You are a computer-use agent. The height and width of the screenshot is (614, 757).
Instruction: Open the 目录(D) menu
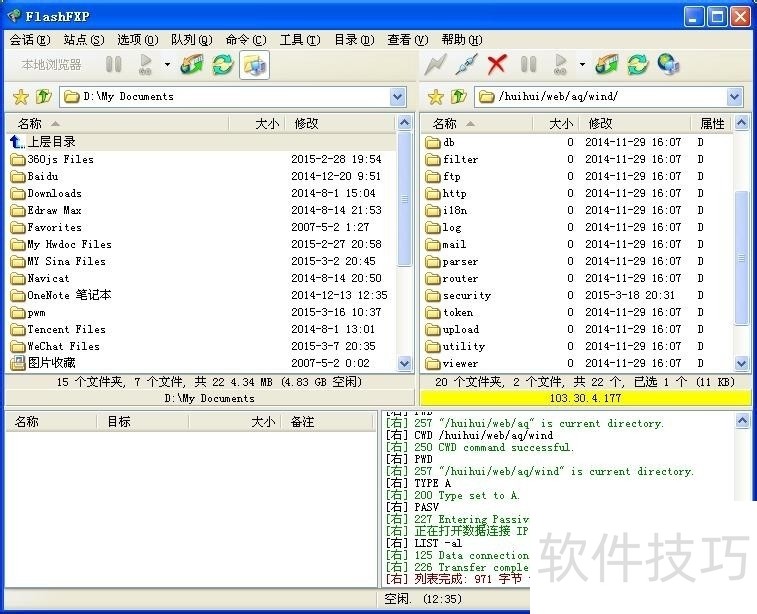tap(354, 40)
